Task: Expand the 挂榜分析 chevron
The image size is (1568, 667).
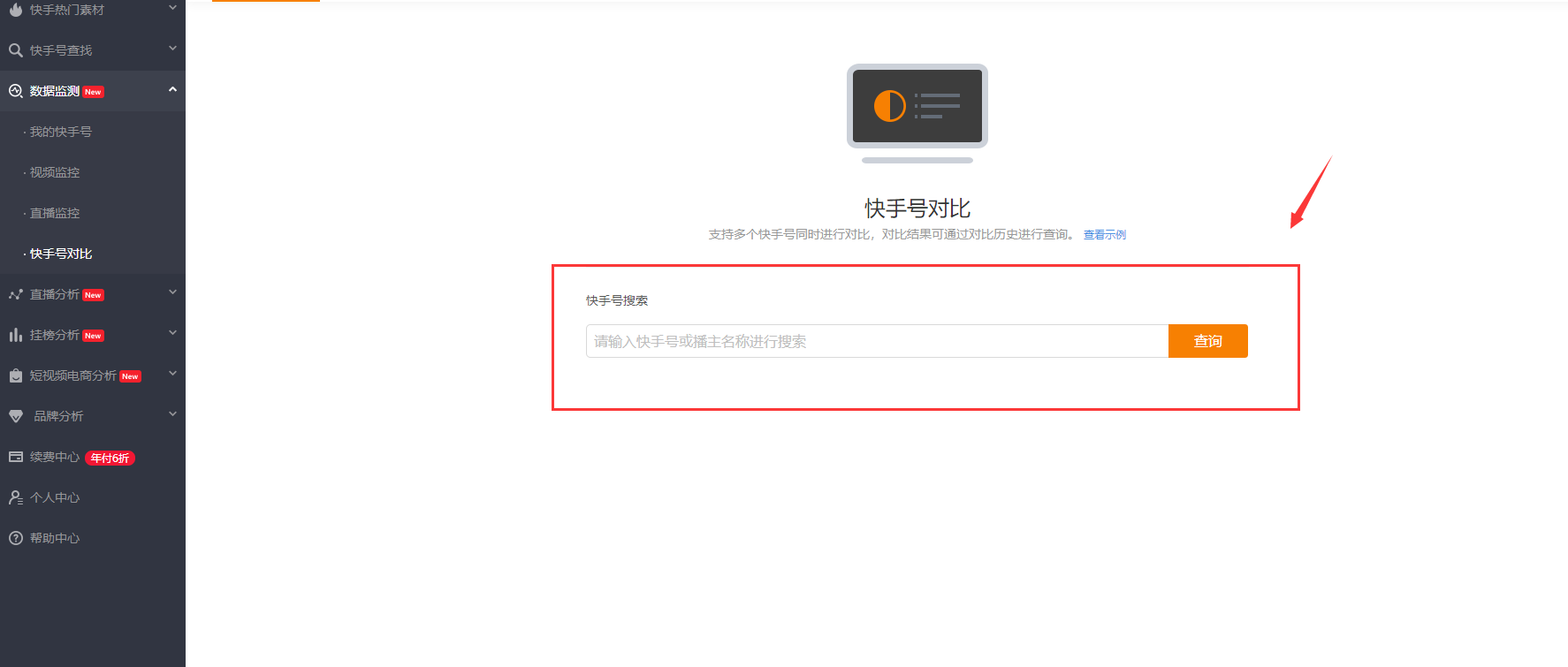Action: click(172, 333)
